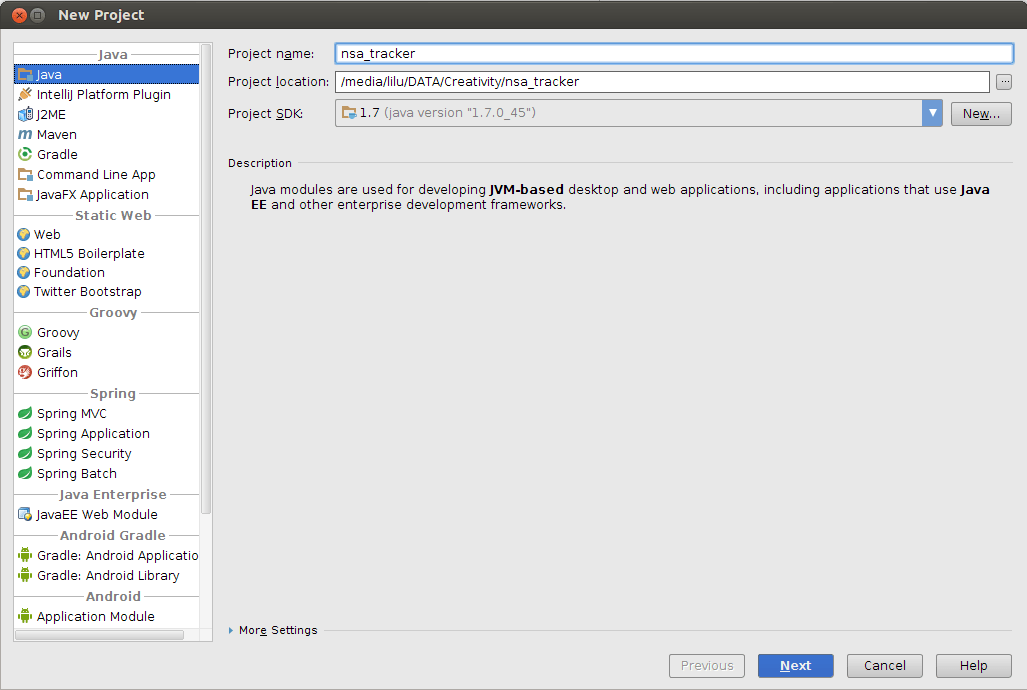Select the Spring Application leaf icon

coord(25,433)
